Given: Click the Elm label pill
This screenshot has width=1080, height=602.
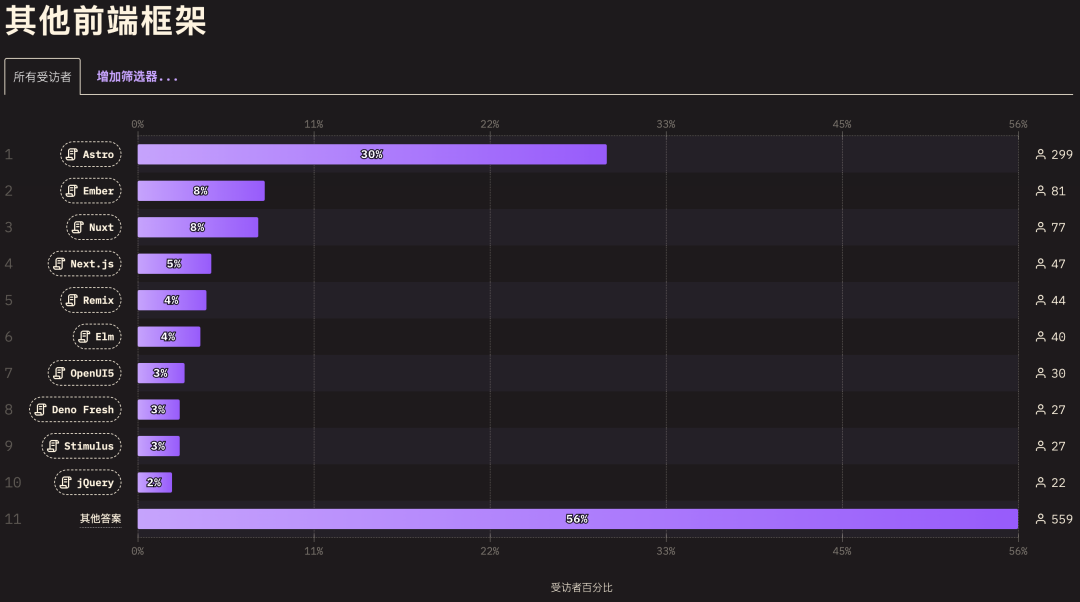Looking at the screenshot, I should pyautogui.click(x=97, y=337).
